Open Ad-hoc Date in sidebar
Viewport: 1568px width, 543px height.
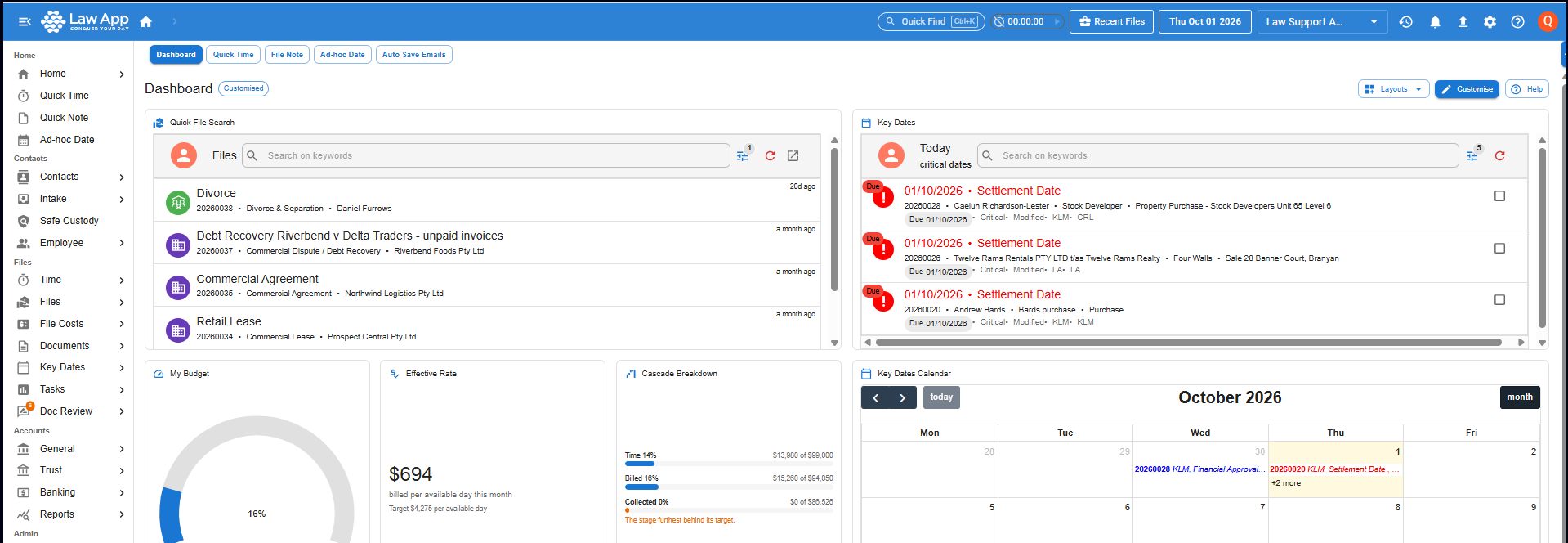point(67,140)
